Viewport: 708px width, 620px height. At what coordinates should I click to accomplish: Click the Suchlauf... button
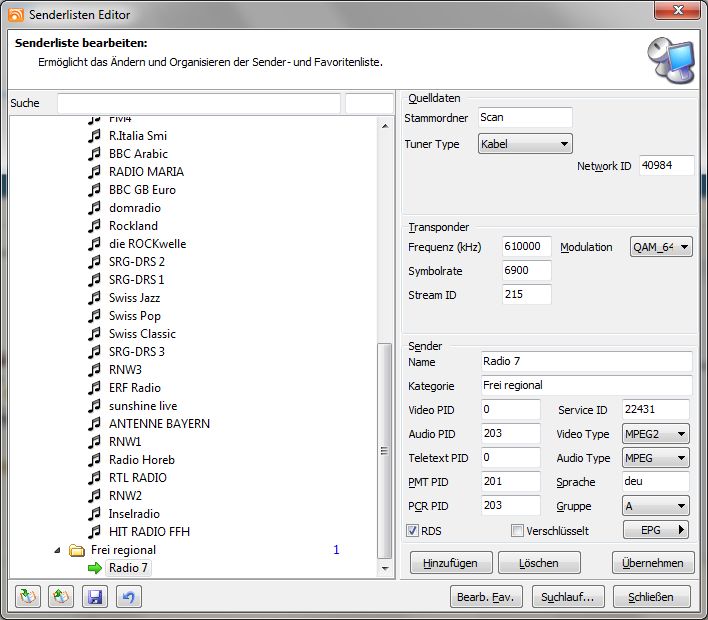coord(567,597)
